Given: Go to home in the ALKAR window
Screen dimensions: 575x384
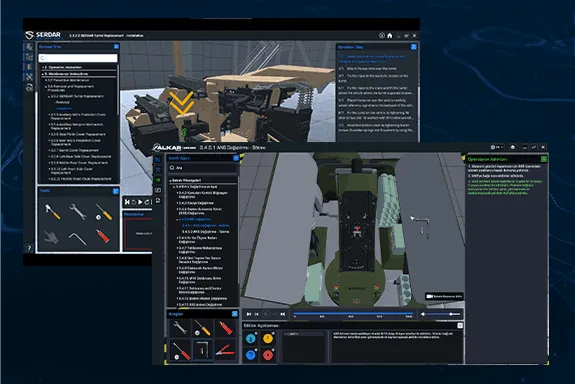Looking at the screenshot, I should point(513,147).
